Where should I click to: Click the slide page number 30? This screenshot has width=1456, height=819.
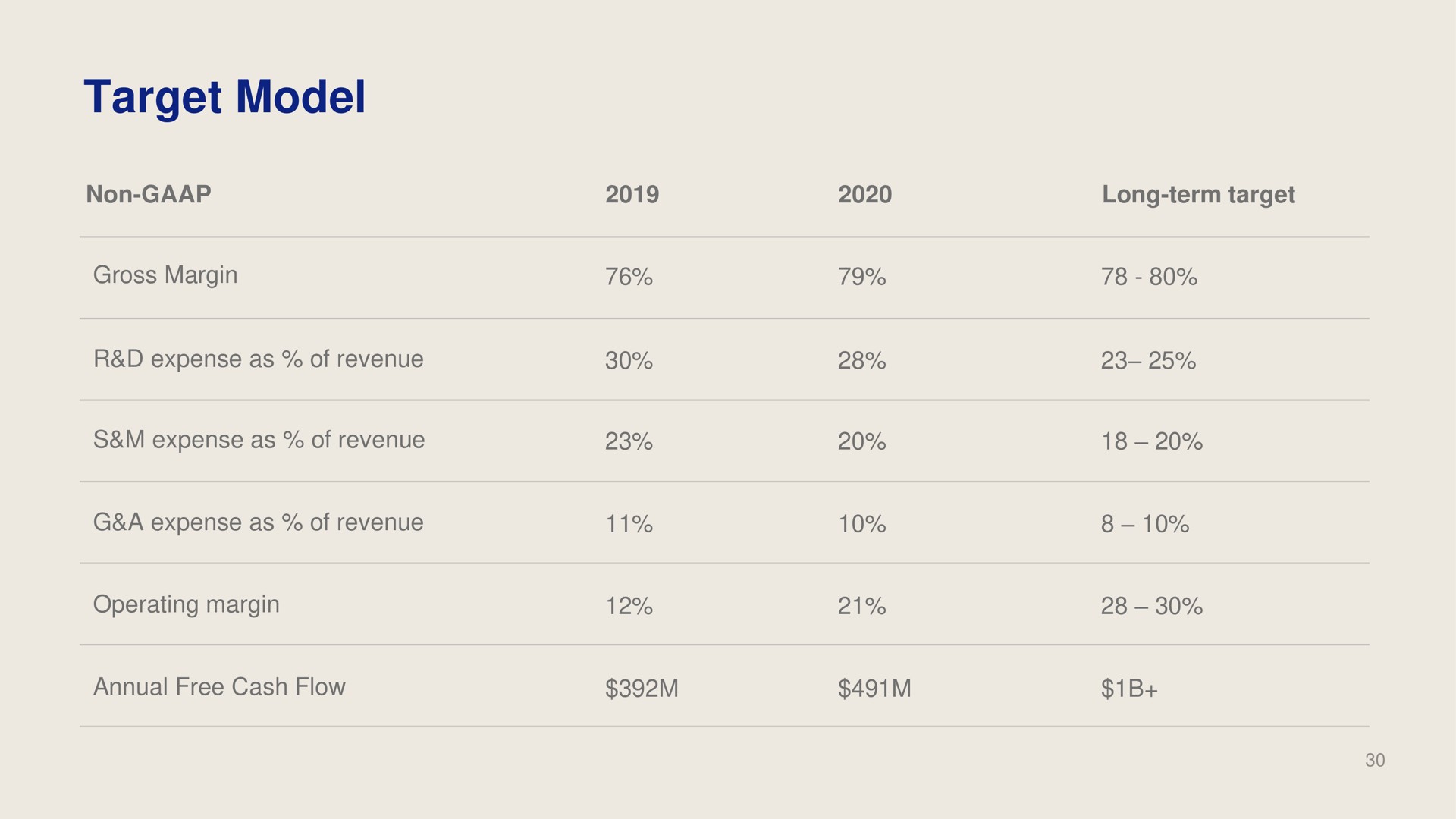[1375, 761]
